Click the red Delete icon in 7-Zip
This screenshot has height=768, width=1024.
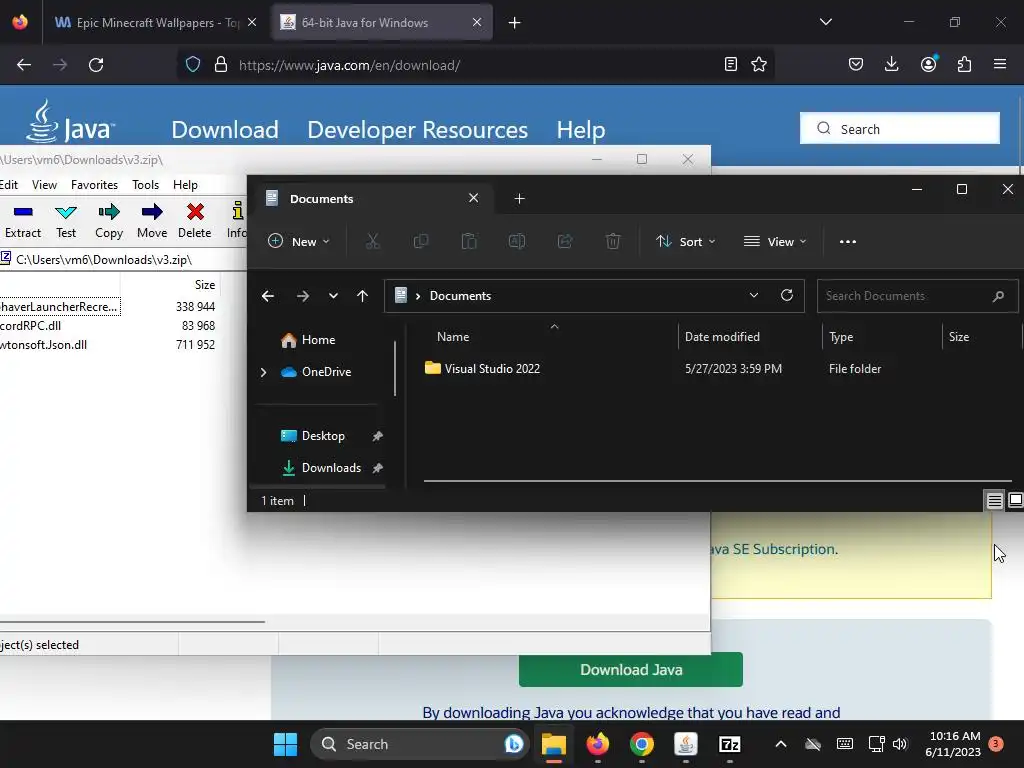coord(195,212)
